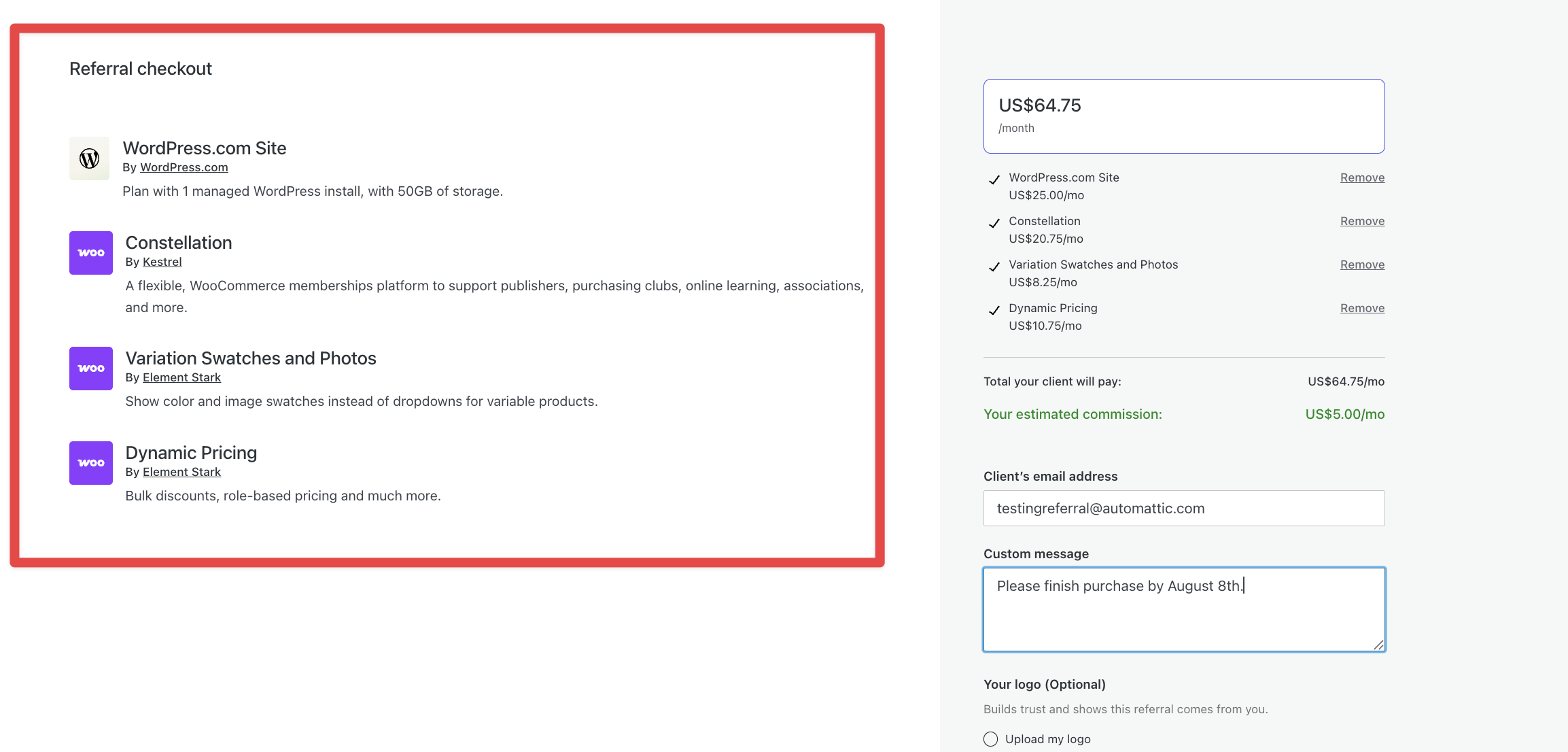
Task: Remove WordPress.com Site from the referral
Action: pos(1362,177)
